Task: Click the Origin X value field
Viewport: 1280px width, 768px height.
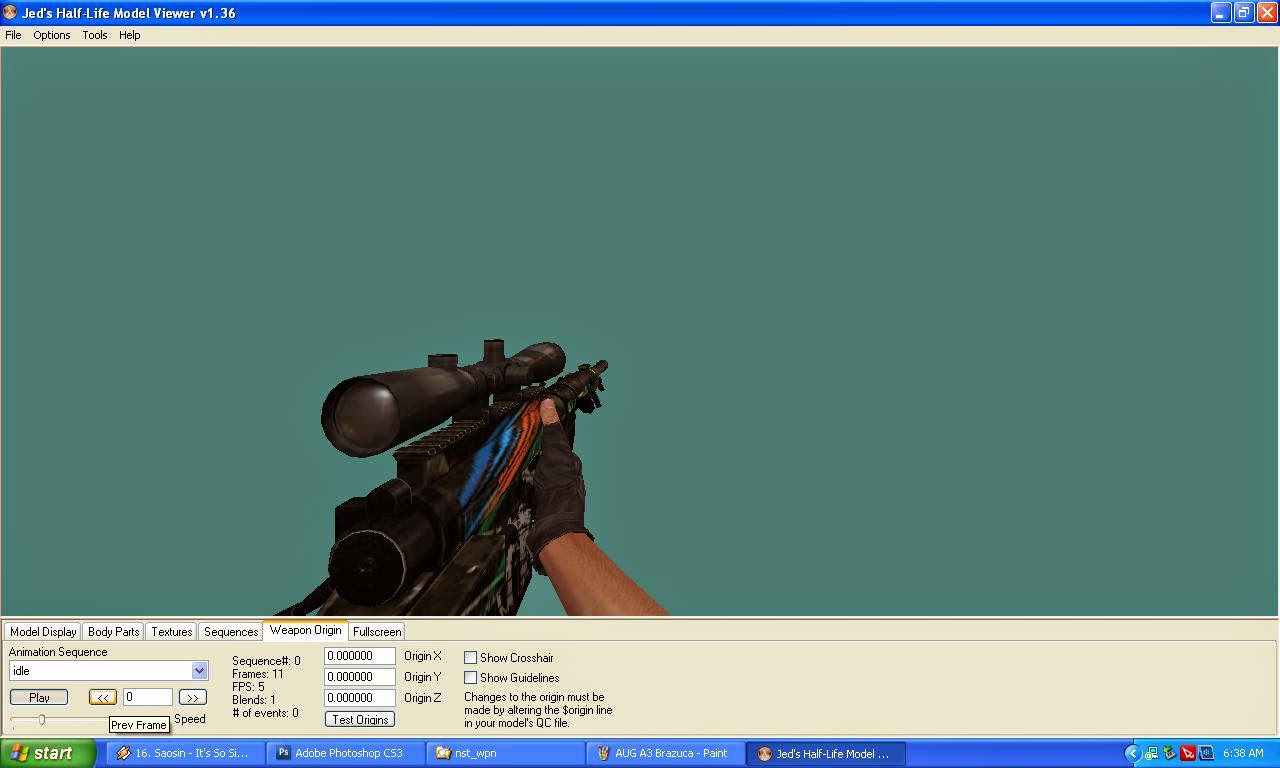Action: click(x=360, y=656)
